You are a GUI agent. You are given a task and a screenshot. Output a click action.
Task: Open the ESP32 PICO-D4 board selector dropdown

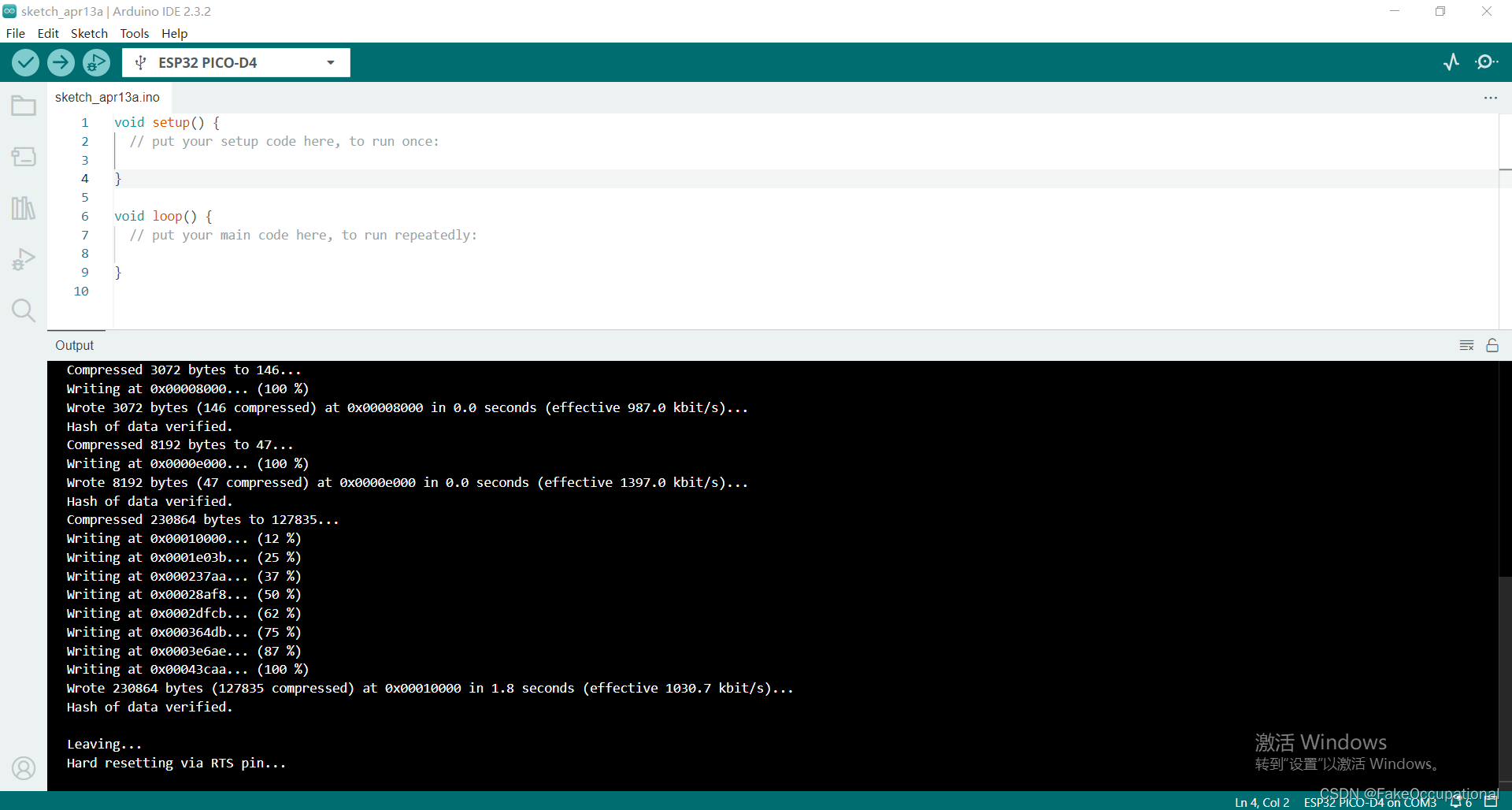(236, 62)
